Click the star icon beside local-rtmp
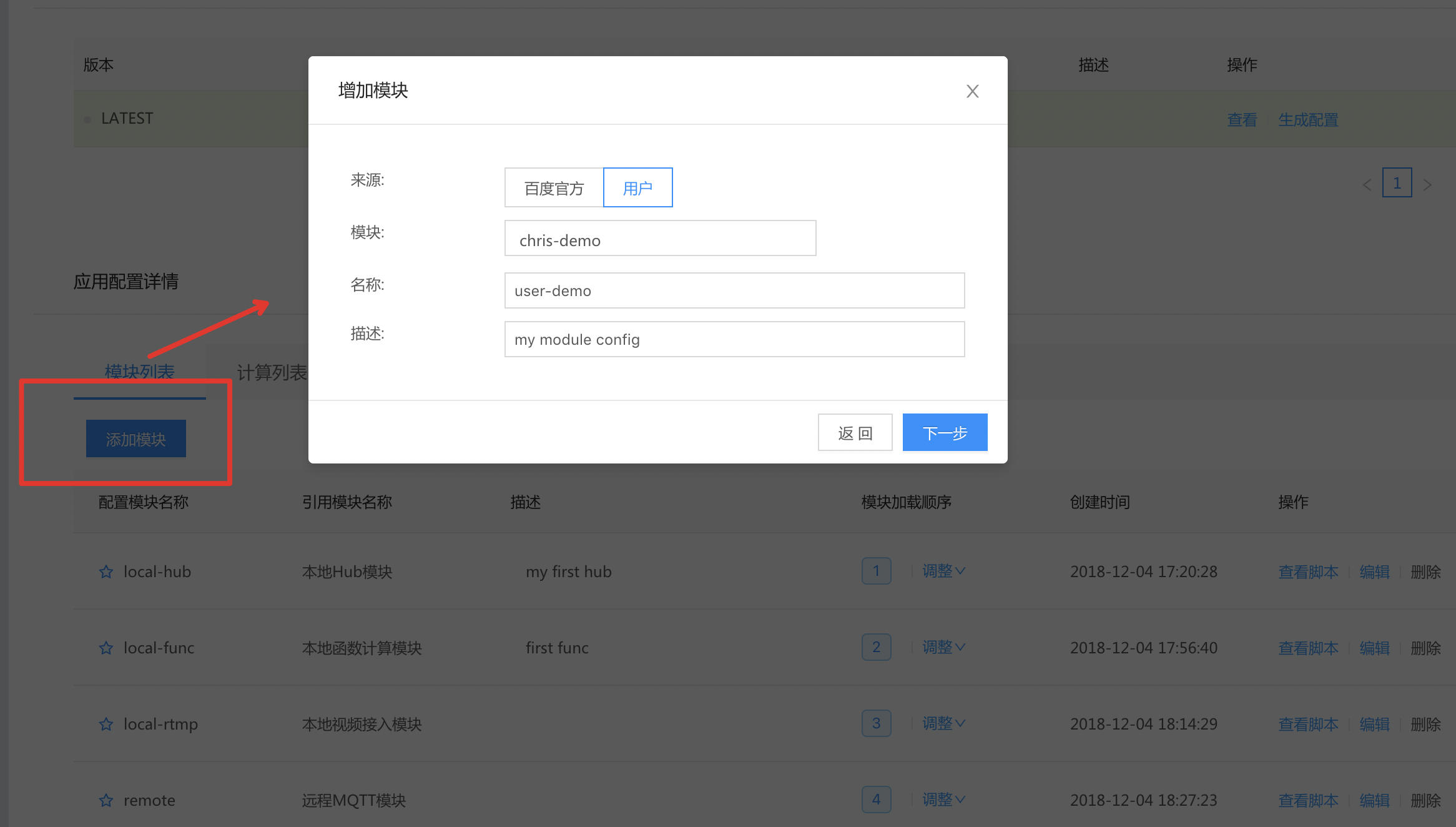 click(x=106, y=724)
